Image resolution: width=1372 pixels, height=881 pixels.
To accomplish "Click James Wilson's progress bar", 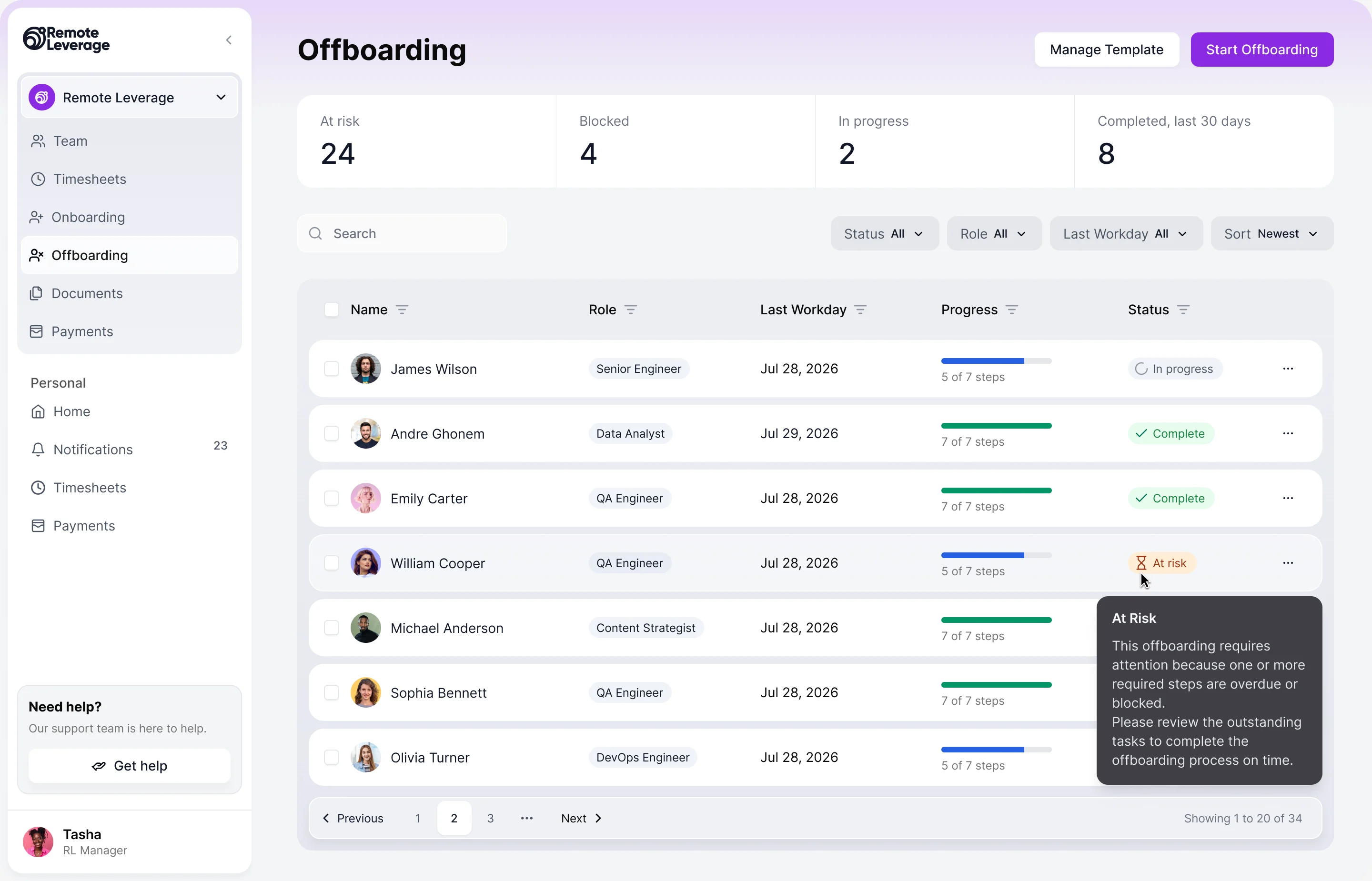I will point(996,361).
